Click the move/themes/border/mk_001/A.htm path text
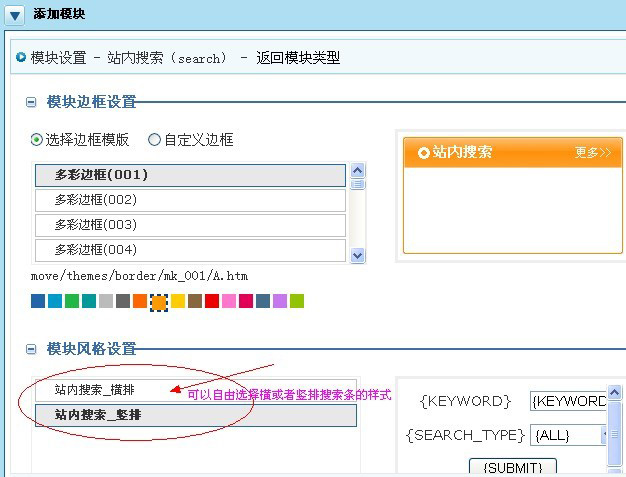This screenshot has height=477, width=626. (x=139, y=276)
